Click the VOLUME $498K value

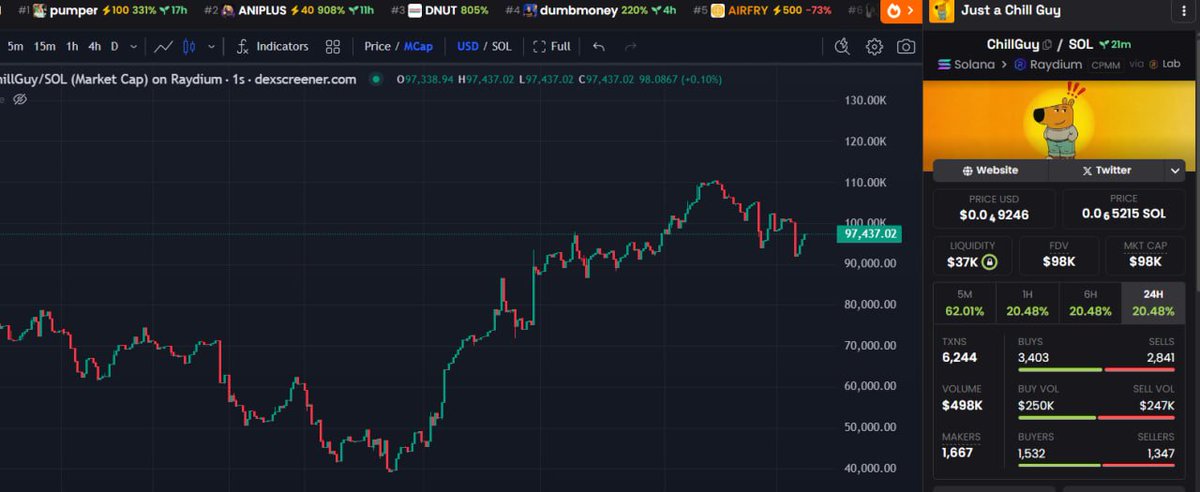[x=962, y=405]
